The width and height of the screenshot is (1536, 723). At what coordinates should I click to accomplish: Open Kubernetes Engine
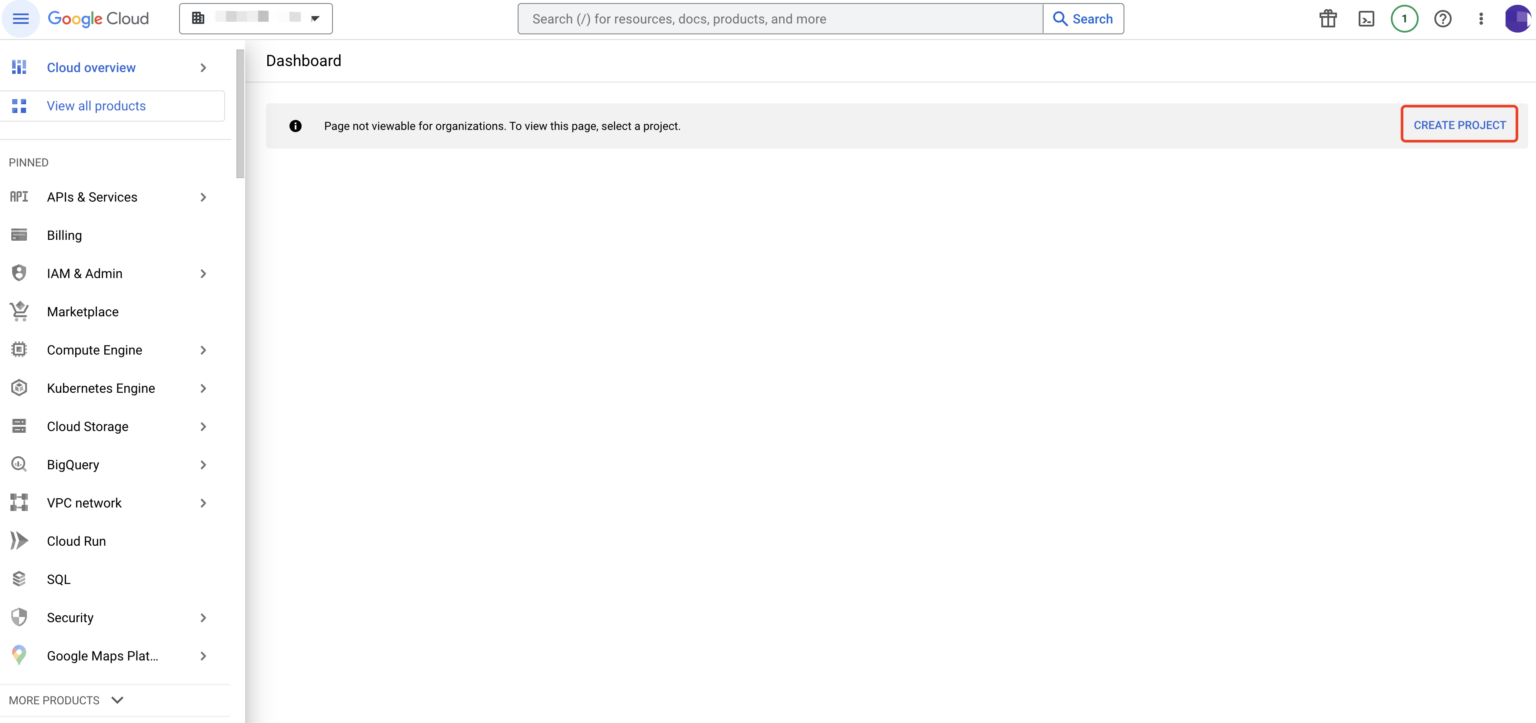click(101, 388)
